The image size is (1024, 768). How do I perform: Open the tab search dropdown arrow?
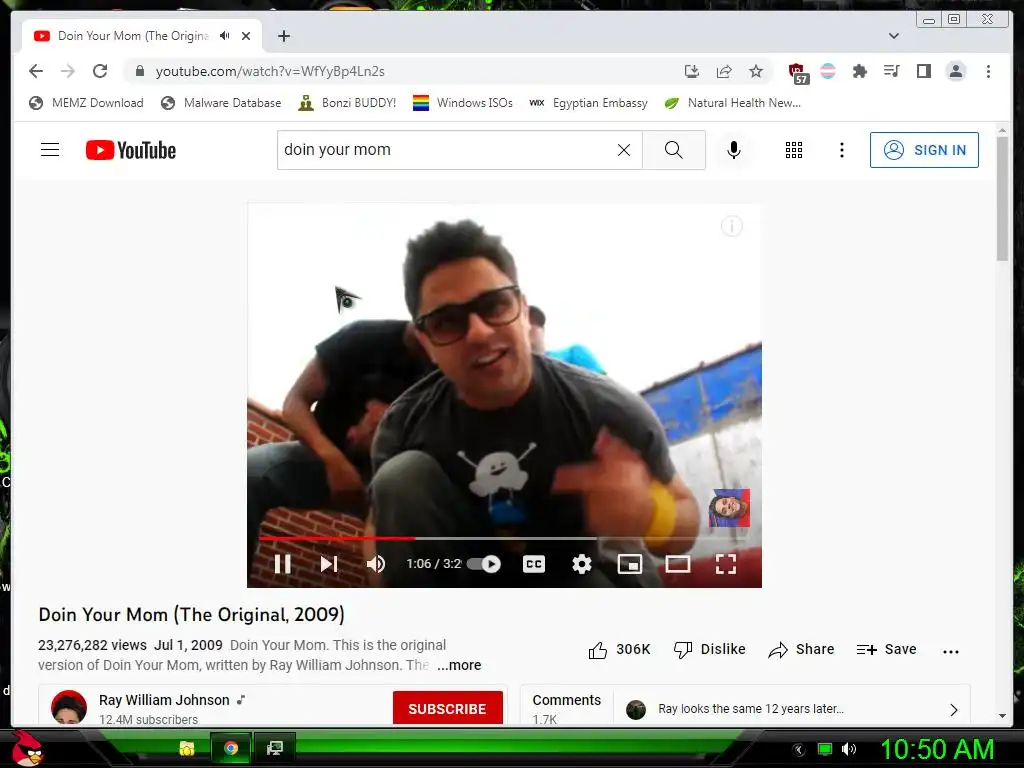coord(894,36)
